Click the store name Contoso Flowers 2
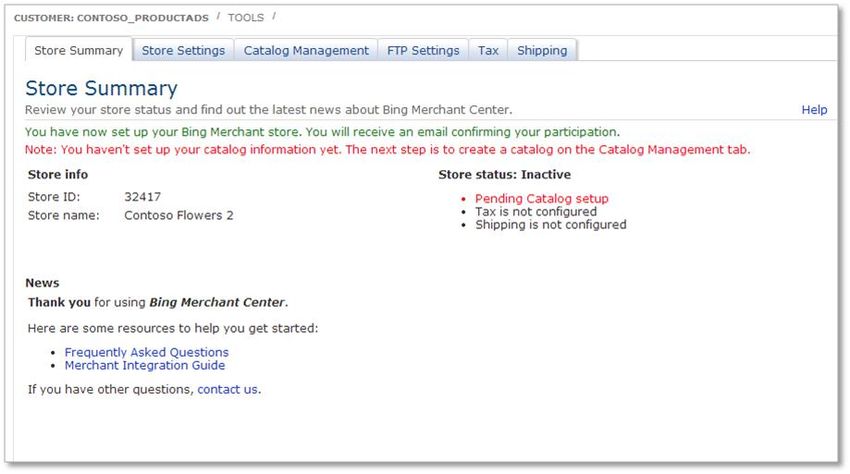The width and height of the screenshot is (850, 474). [x=179, y=215]
